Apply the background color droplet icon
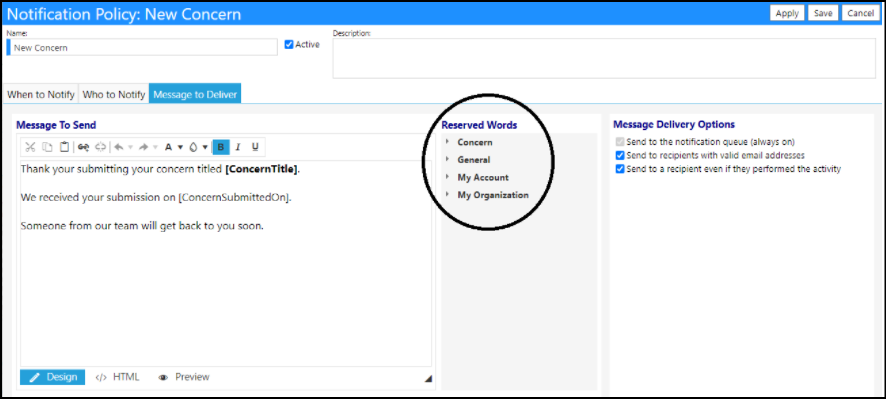Screen dimensions: 886x399 pyautogui.click(x=193, y=147)
